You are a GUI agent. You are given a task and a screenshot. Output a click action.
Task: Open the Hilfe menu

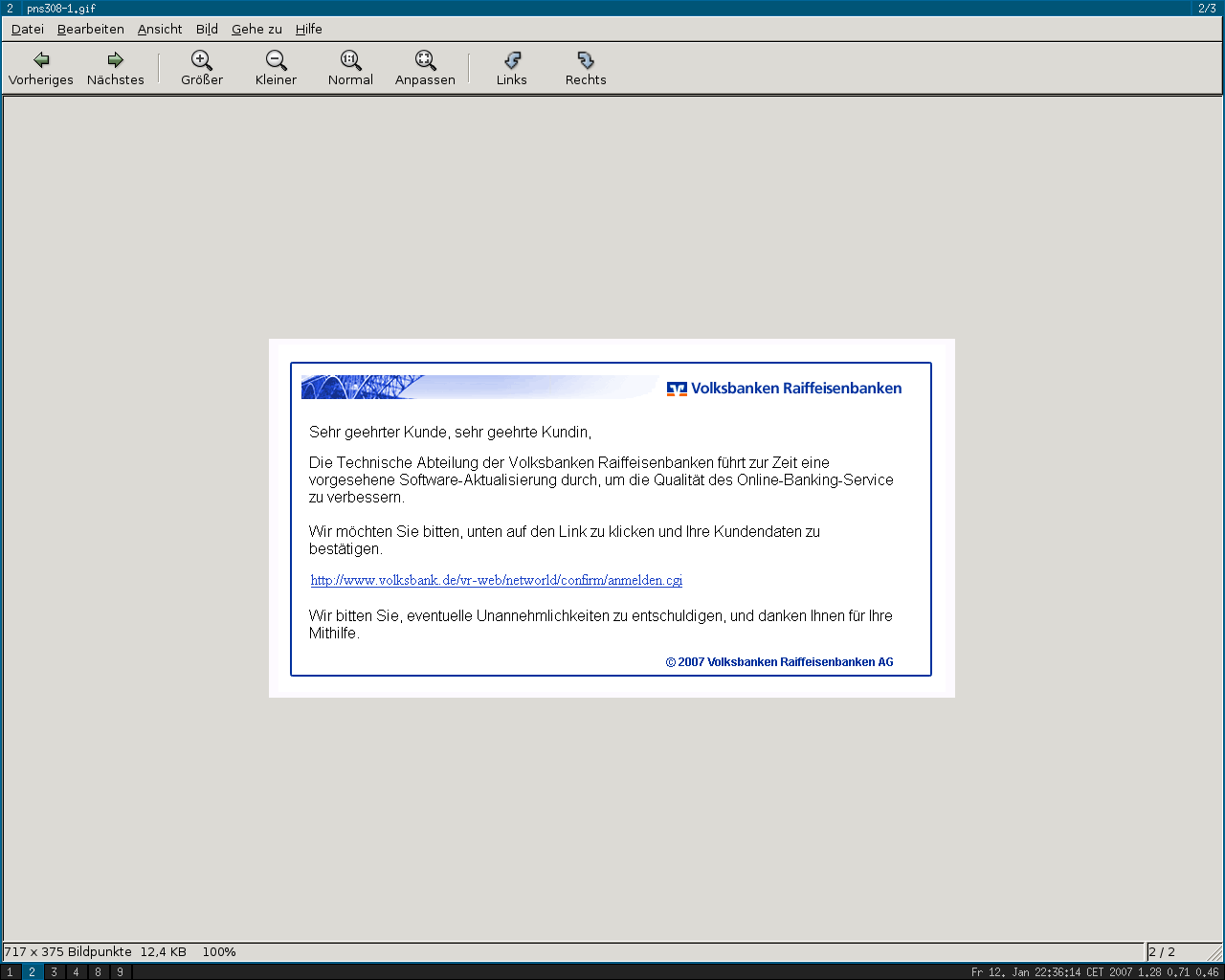click(308, 29)
